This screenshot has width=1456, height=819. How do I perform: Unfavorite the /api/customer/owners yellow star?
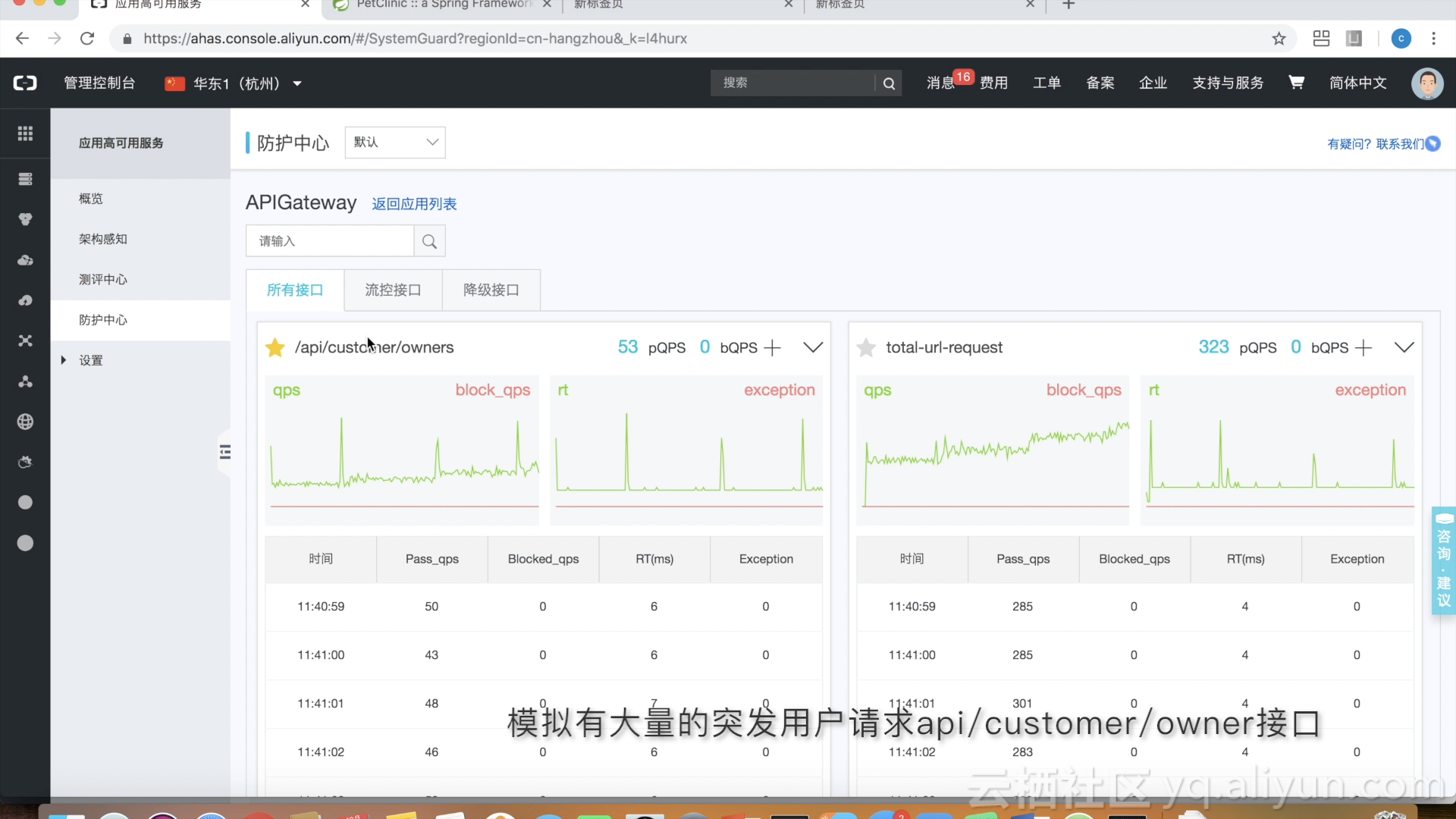coord(275,348)
